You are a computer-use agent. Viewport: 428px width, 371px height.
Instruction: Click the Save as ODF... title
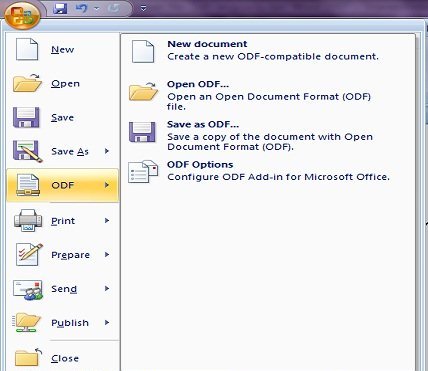pos(203,124)
